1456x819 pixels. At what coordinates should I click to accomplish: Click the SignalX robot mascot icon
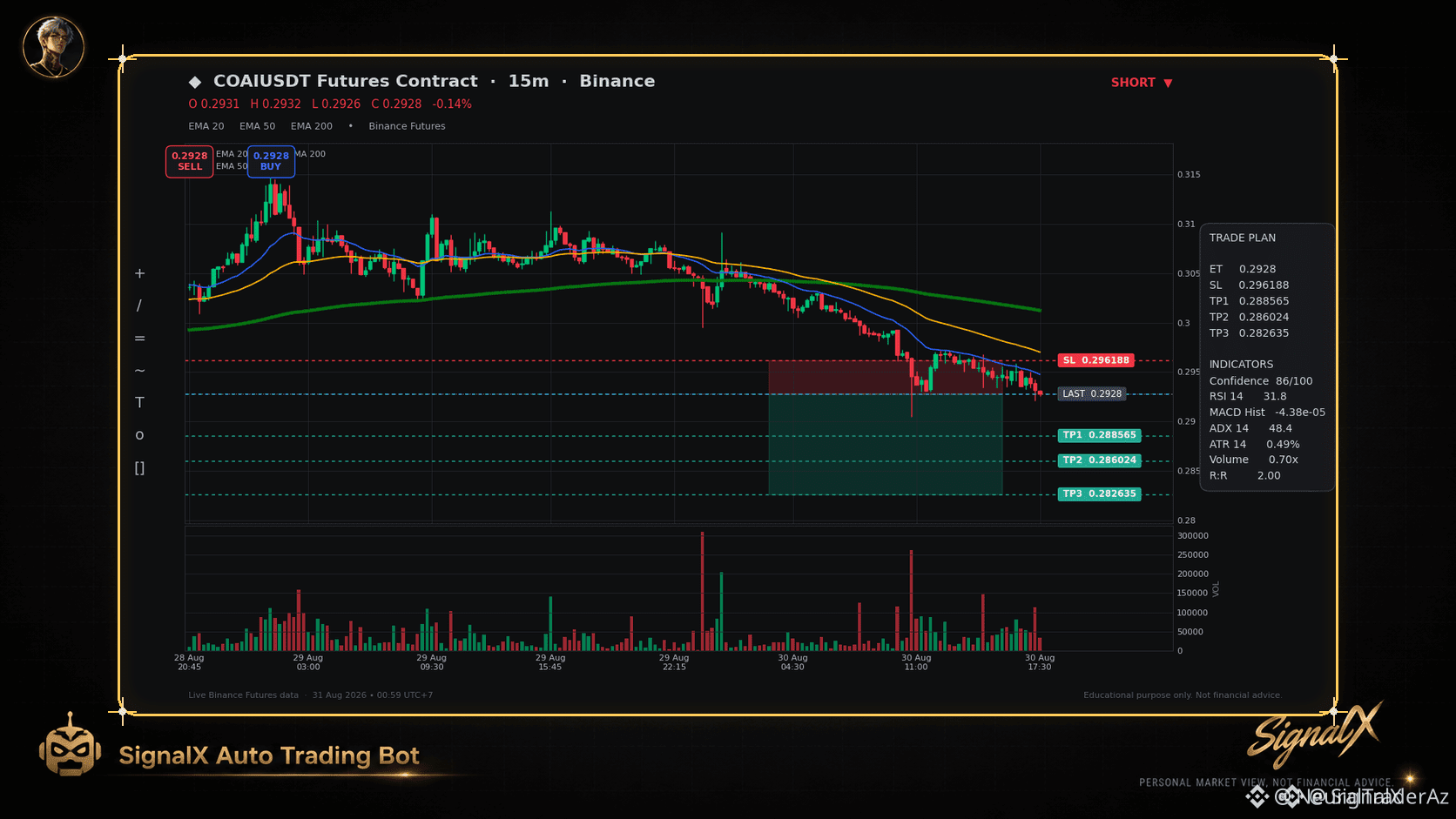(70, 746)
